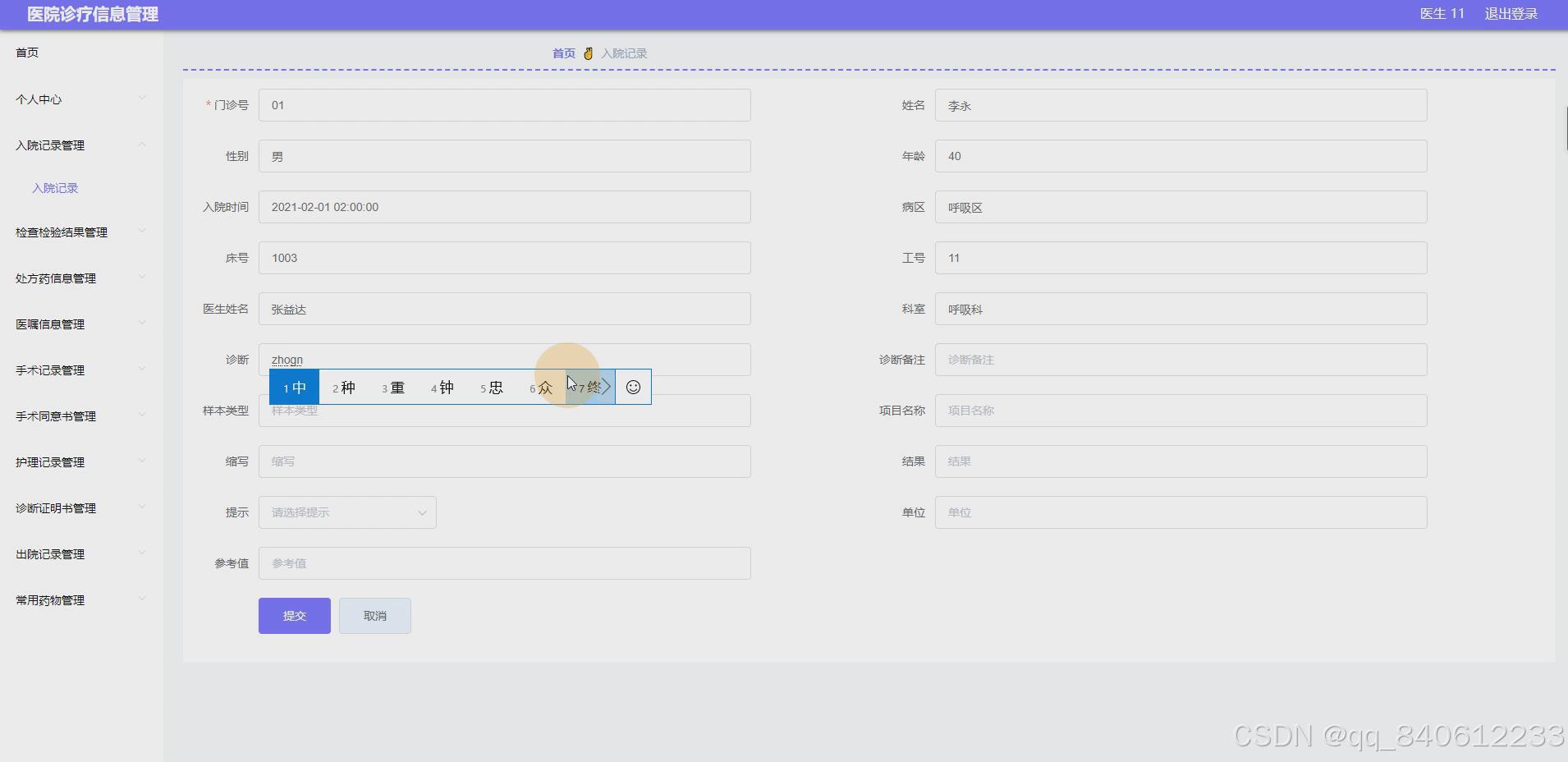Expand 诊断证明书管理 menu

(x=81, y=508)
